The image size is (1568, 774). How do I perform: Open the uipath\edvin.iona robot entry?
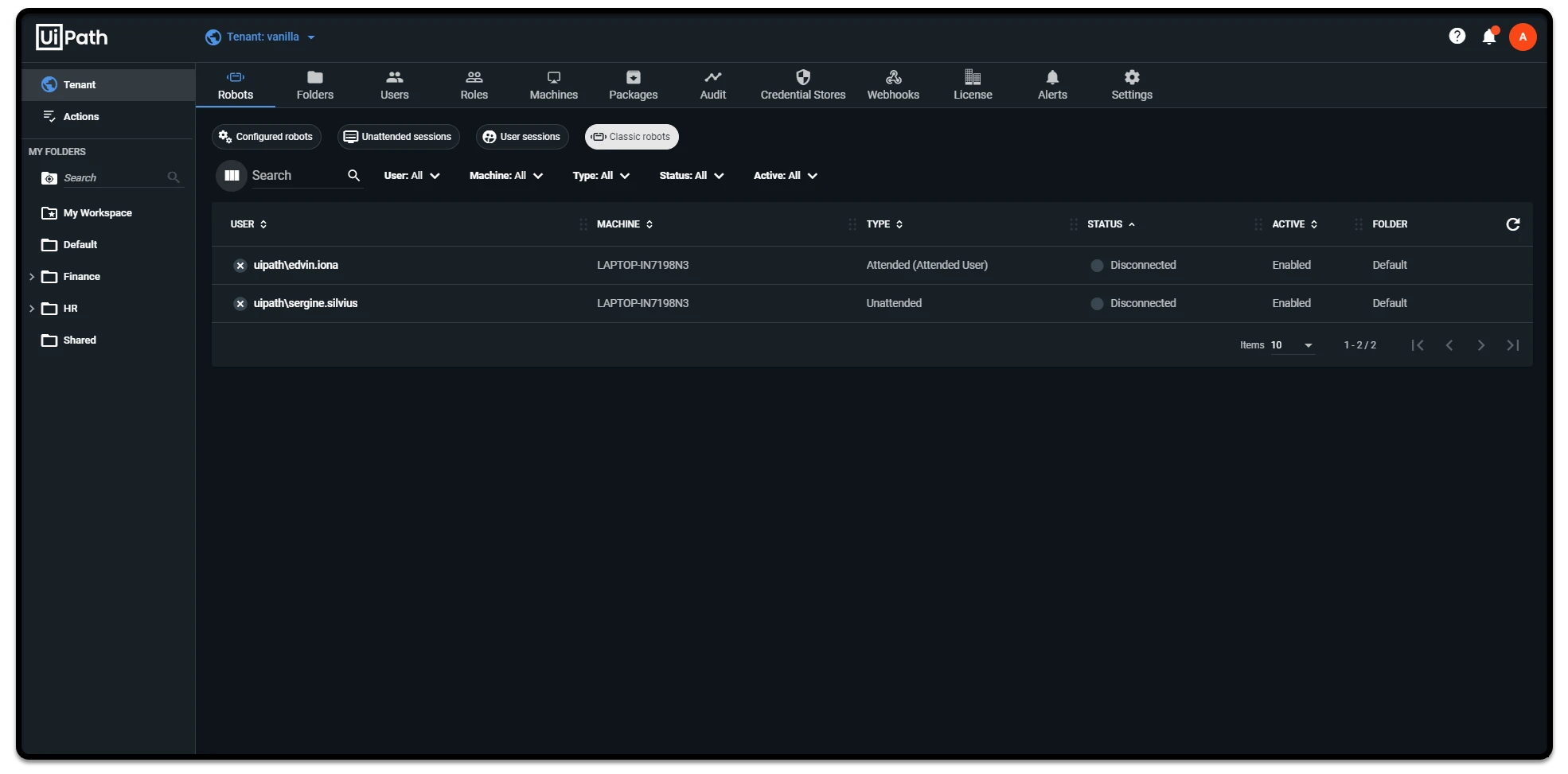coord(295,265)
